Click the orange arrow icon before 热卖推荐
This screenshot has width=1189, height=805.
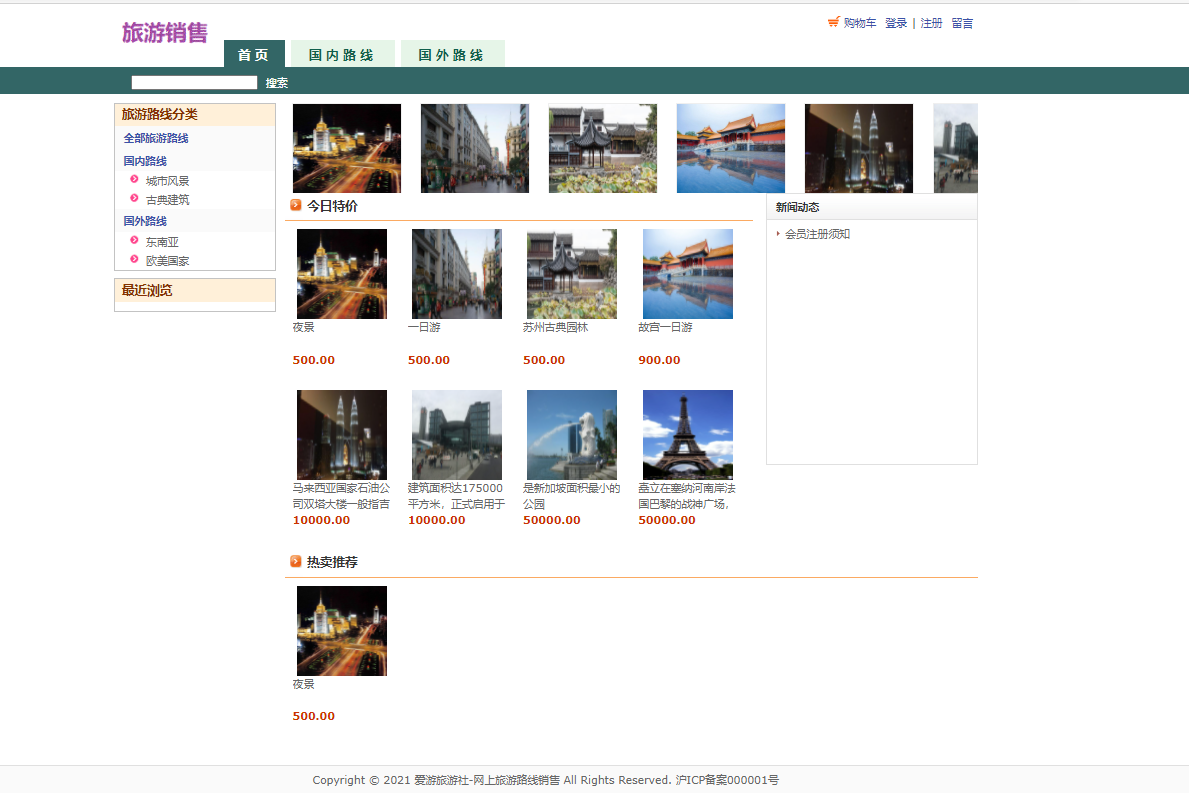pyautogui.click(x=295, y=560)
